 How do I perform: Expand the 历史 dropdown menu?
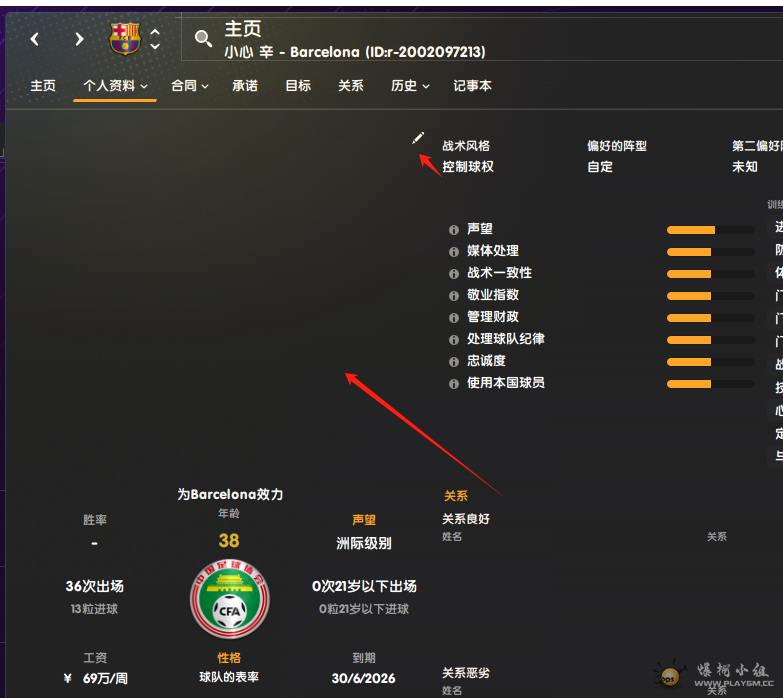click(x=410, y=86)
